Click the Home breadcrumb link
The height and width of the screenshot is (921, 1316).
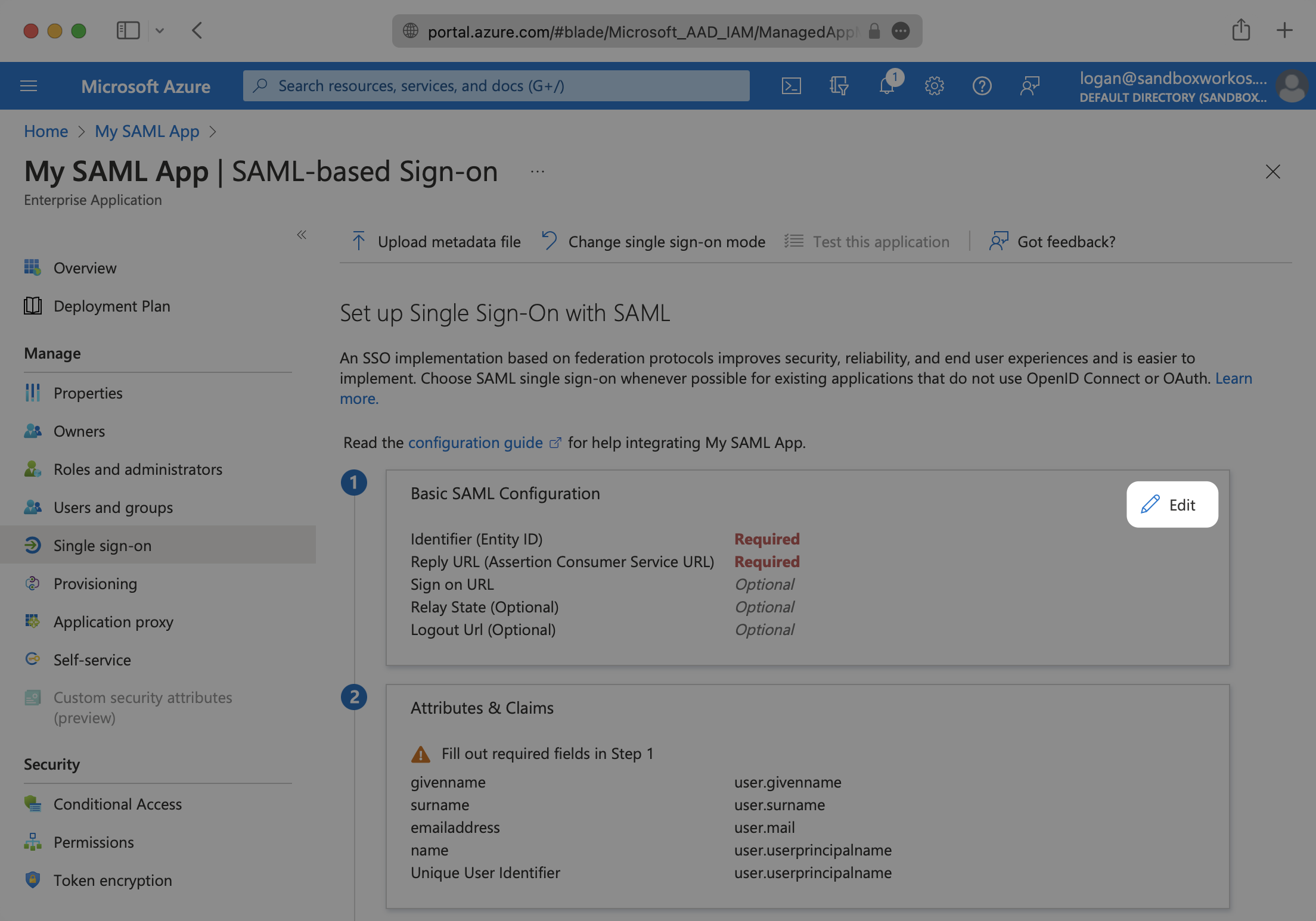46,131
